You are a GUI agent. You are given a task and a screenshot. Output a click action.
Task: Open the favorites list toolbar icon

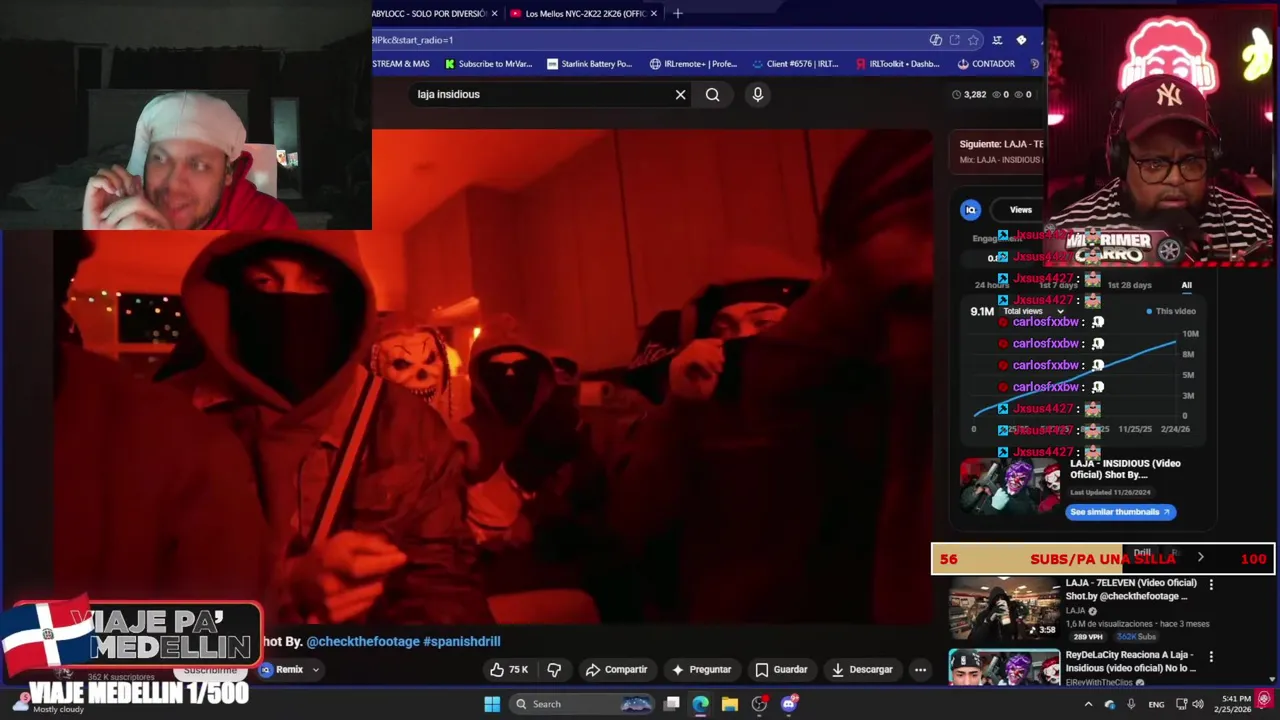coord(997,40)
